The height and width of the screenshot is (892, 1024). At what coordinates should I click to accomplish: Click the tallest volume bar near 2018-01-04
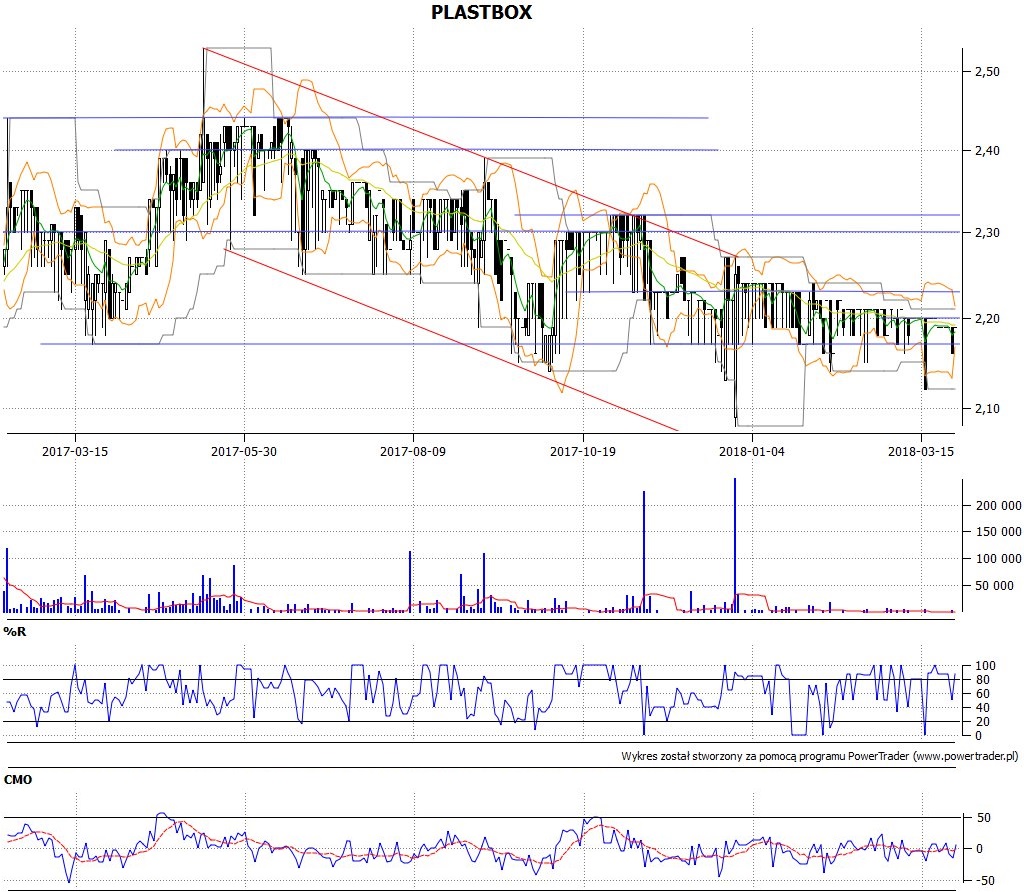pos(735,545)
